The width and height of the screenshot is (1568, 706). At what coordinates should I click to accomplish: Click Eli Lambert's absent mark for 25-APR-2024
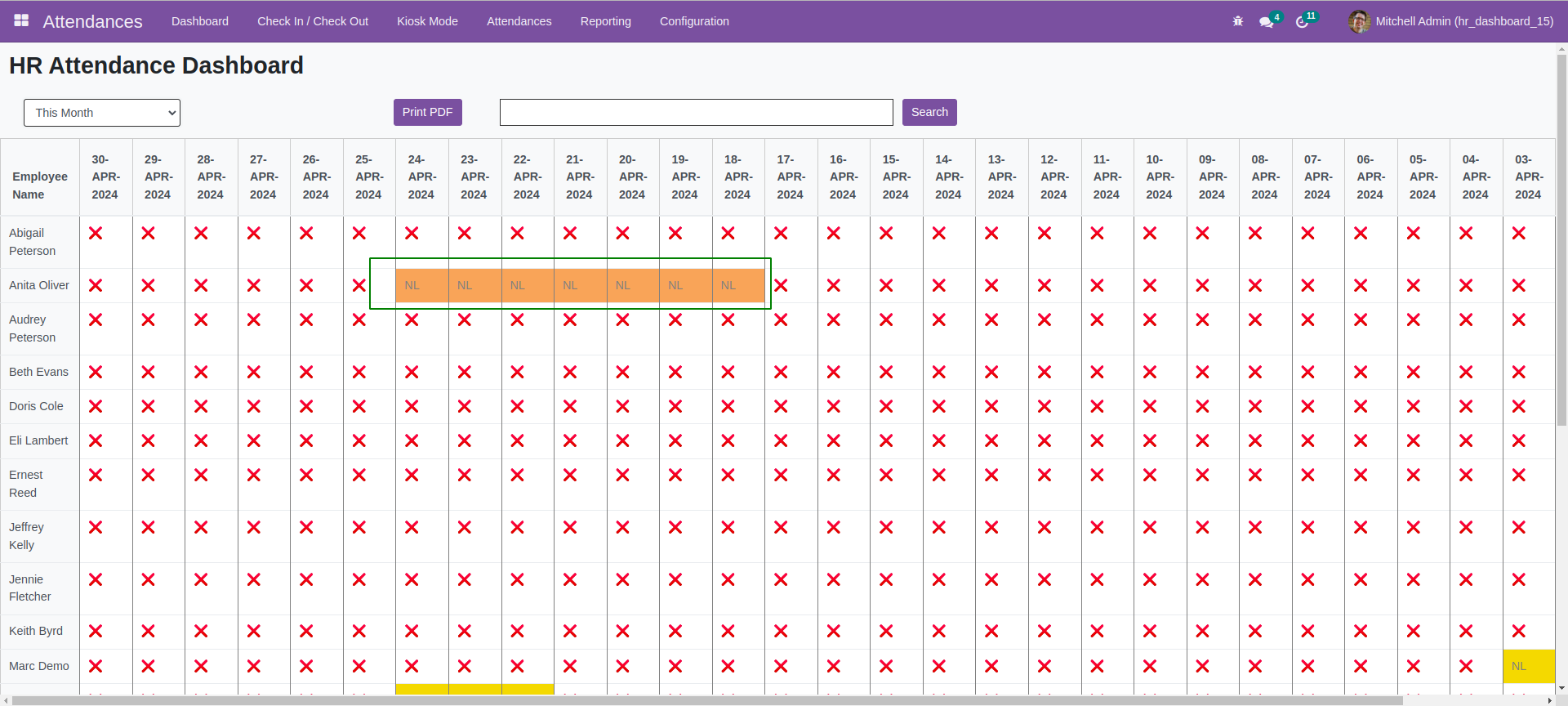pyautogui.click(x=359, y=441)
